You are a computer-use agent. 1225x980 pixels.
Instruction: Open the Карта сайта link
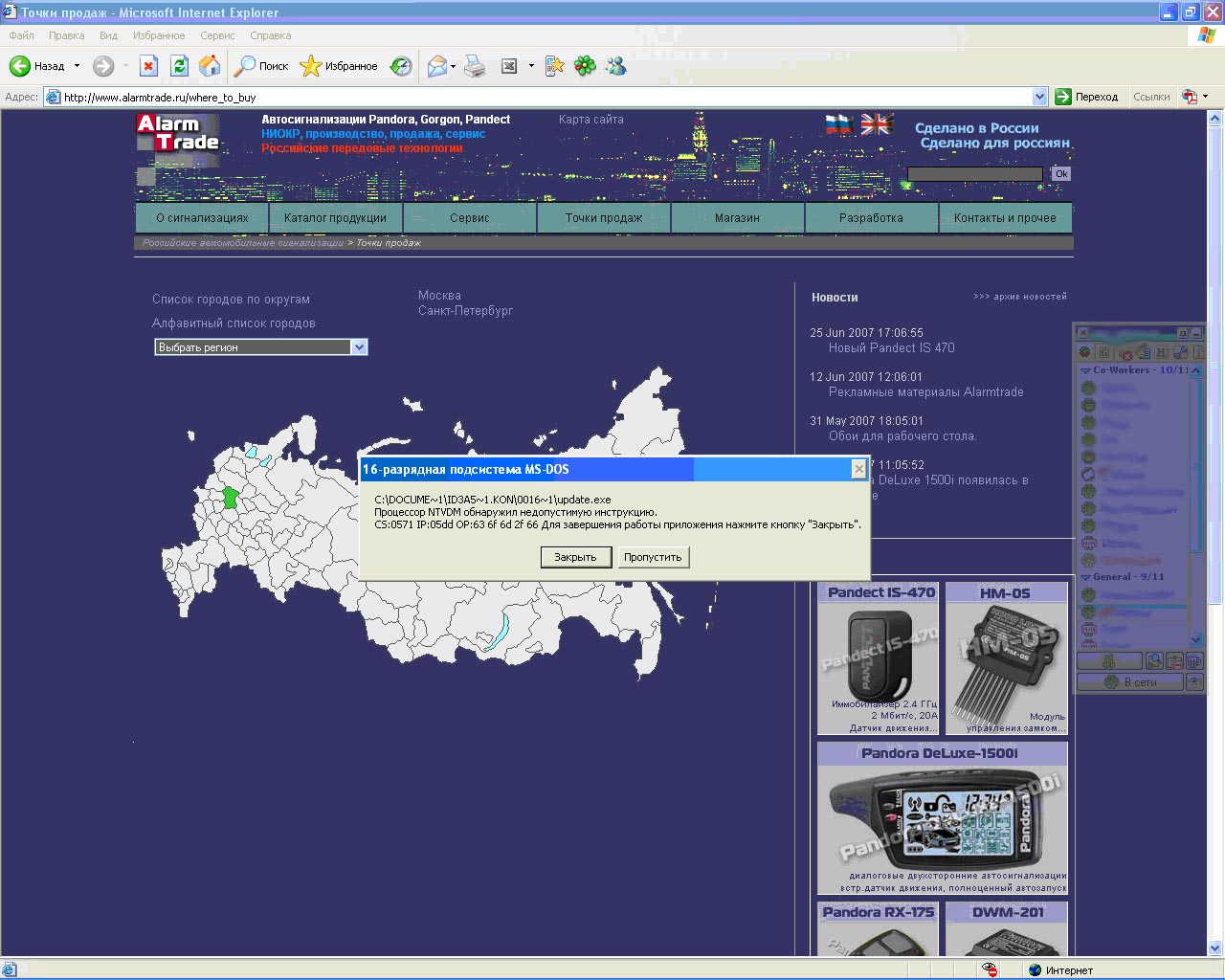pos(591,120)
